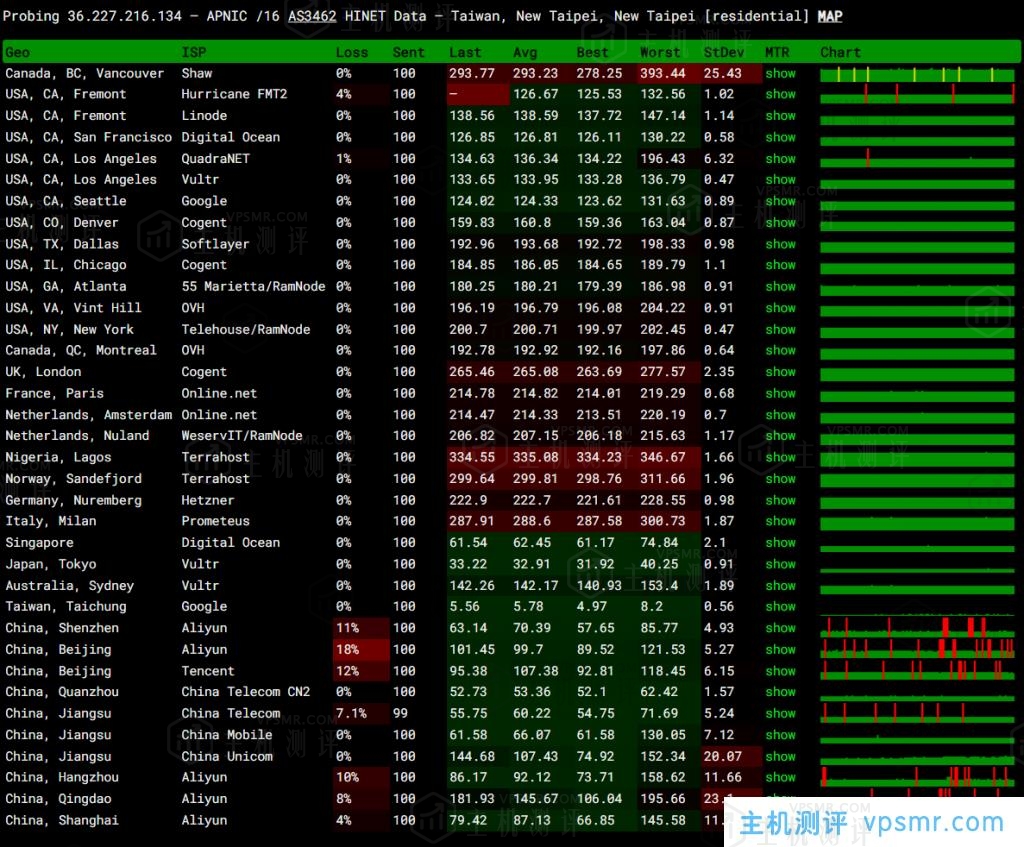Show MTR for Paris Online.net row

pyautogui.click(x=780, y=393)
